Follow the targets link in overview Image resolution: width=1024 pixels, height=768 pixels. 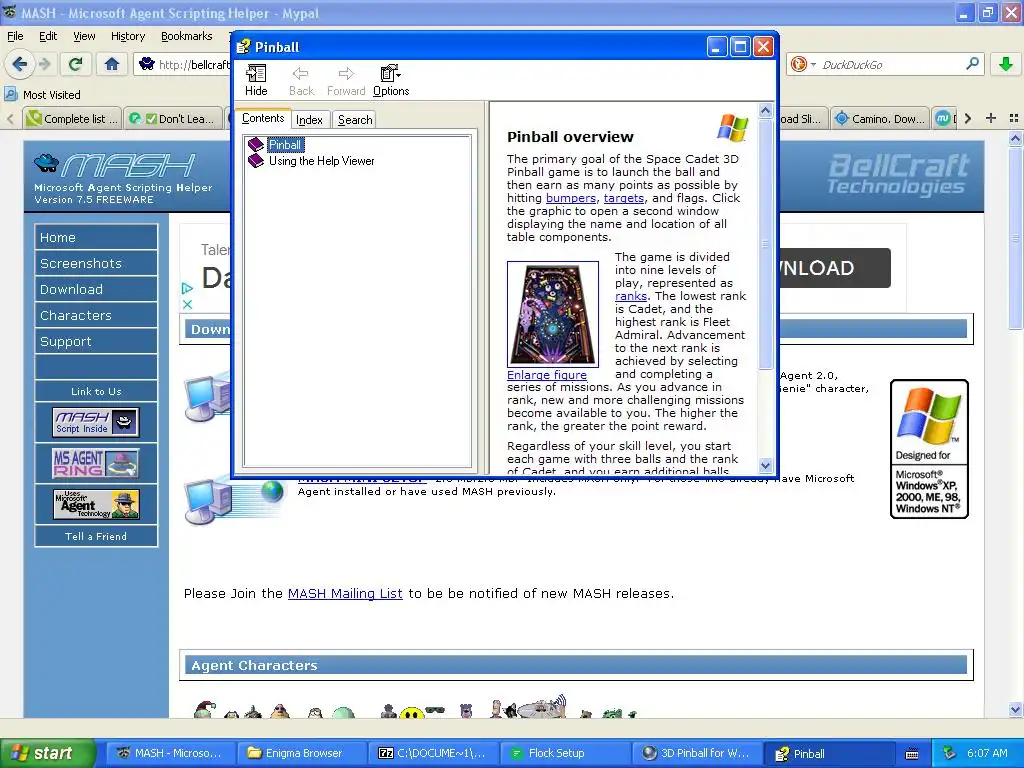624,198
